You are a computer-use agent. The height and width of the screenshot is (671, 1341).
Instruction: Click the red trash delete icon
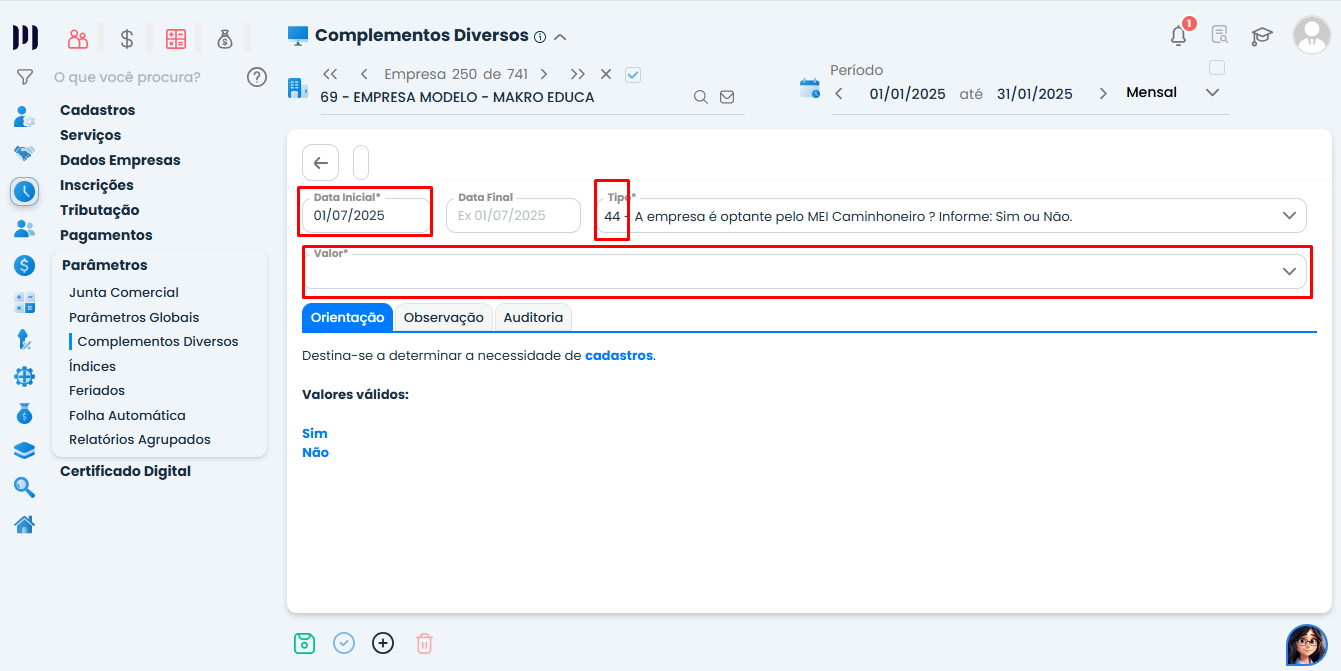[x=424, y=643]
